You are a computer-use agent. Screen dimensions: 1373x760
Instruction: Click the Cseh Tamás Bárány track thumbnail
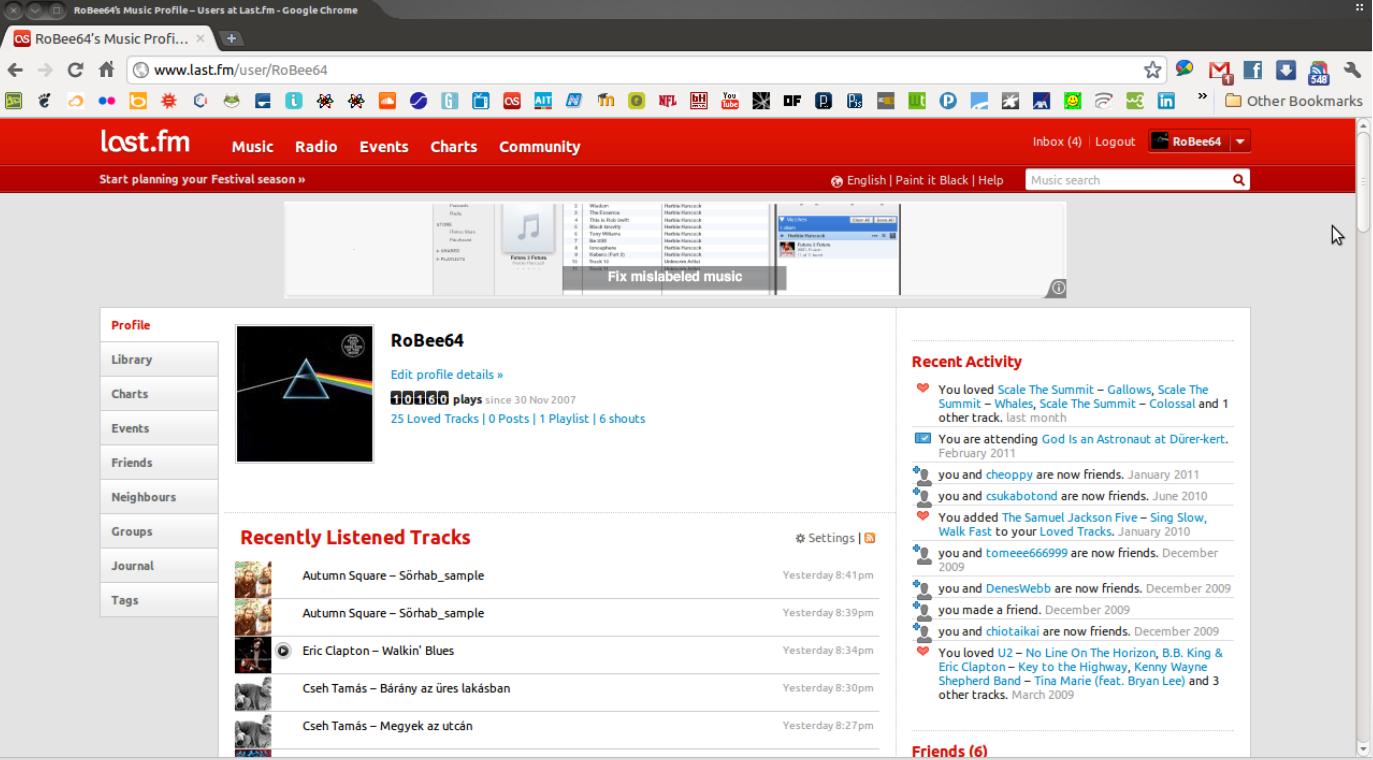pyautogui.click(x=253, y=694)
